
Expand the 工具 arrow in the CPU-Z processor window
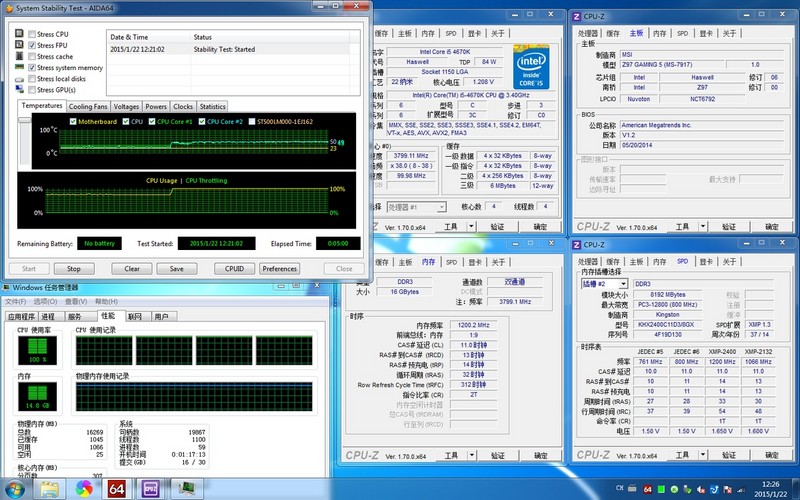coord(472,227)
